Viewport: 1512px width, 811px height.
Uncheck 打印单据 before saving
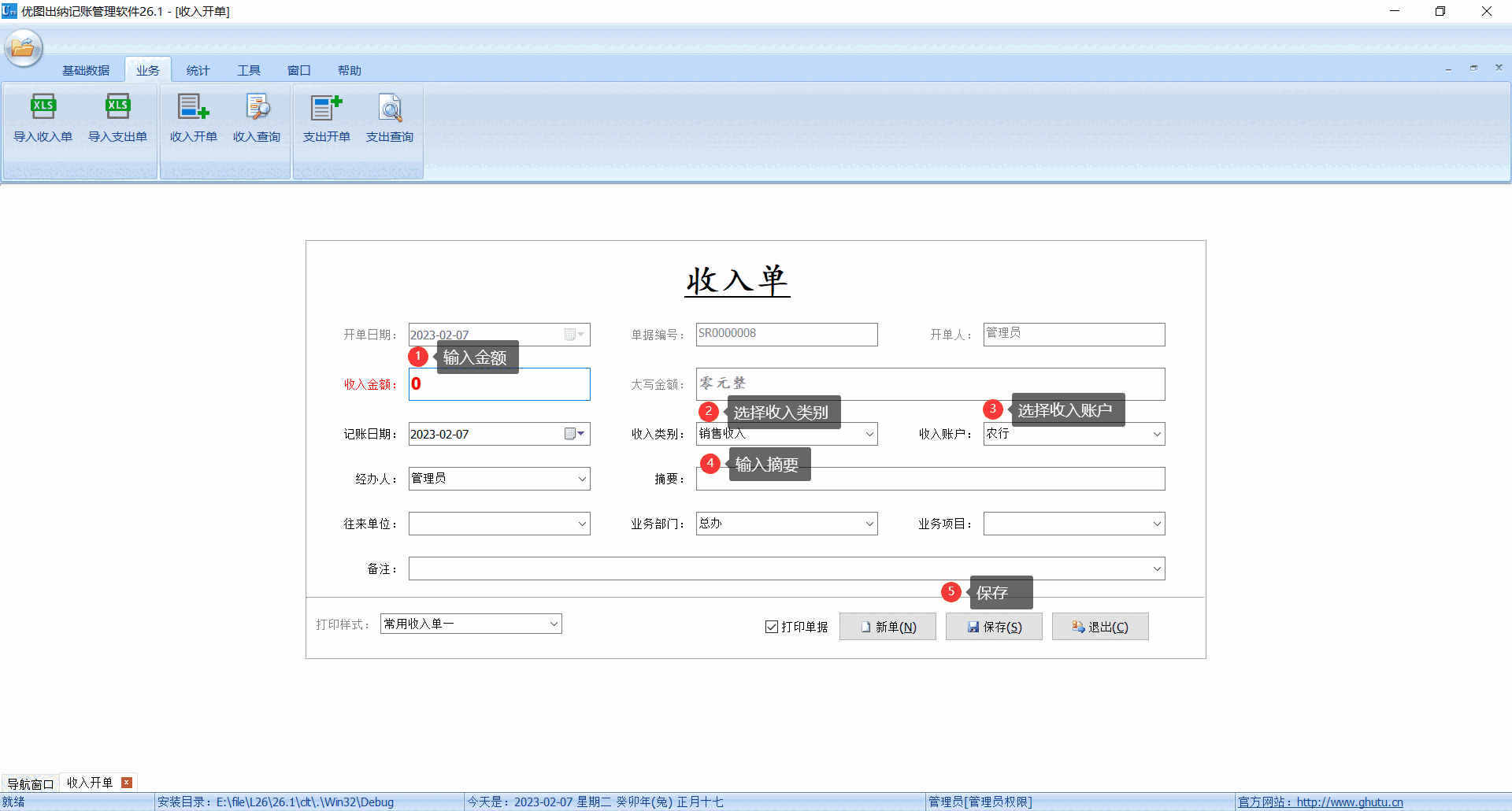point(772,626)
